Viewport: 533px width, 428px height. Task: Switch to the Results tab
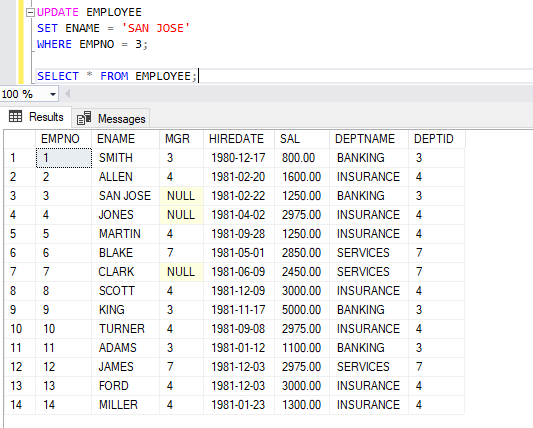36,117
